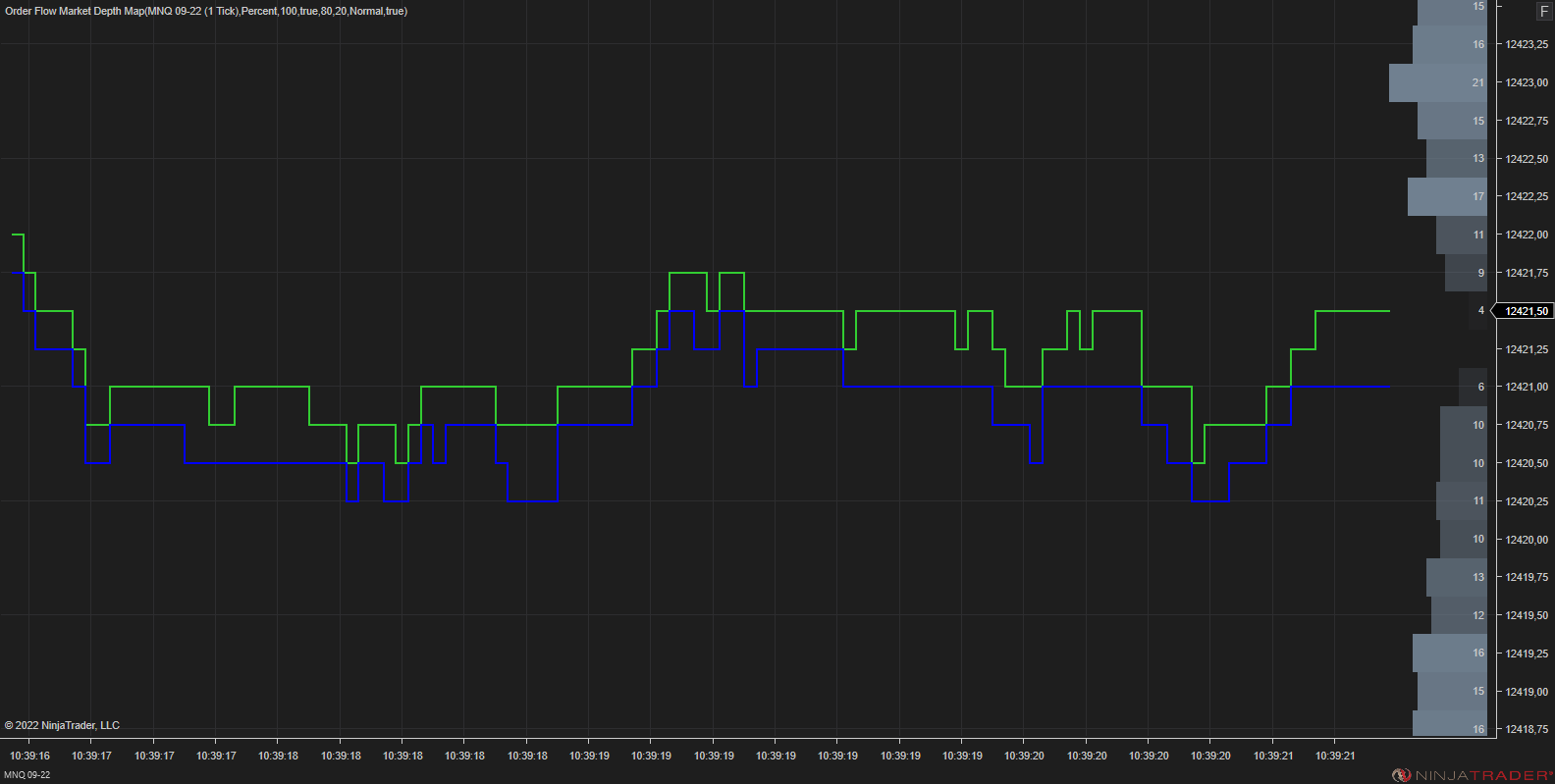Click the 12420,50 price axis label

(x=1527, y=463)
